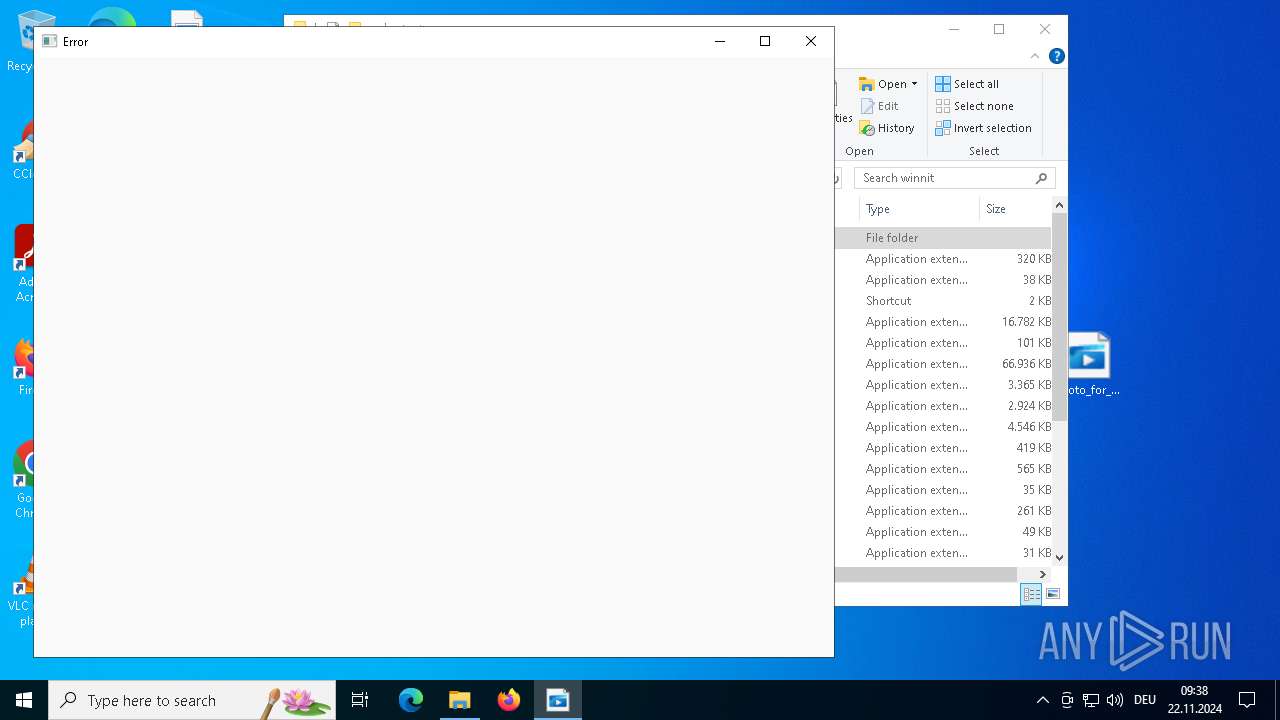Click Edit in the Explorer ribbon
This screenshot has width=1280, height=720.
tap(879, 106)
